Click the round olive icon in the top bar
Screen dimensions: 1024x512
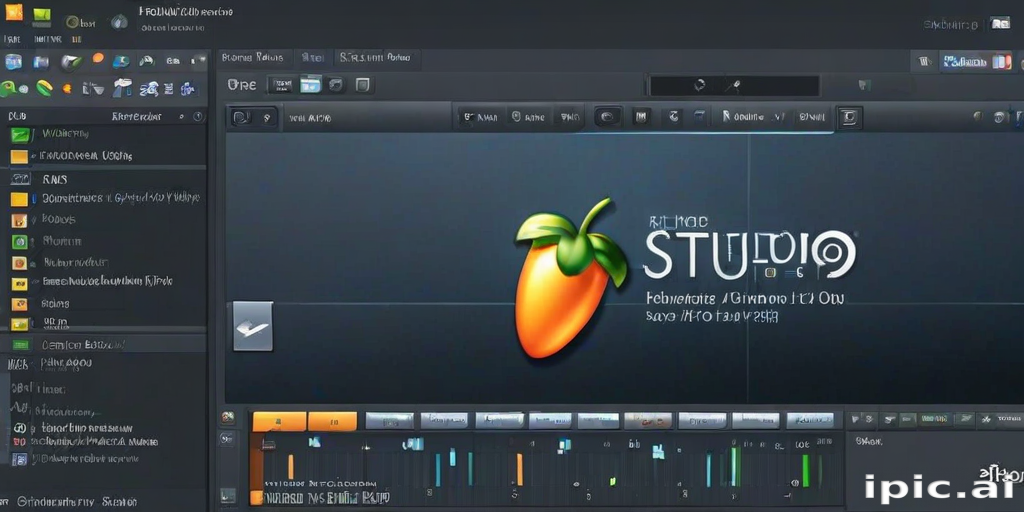[72, 22]
